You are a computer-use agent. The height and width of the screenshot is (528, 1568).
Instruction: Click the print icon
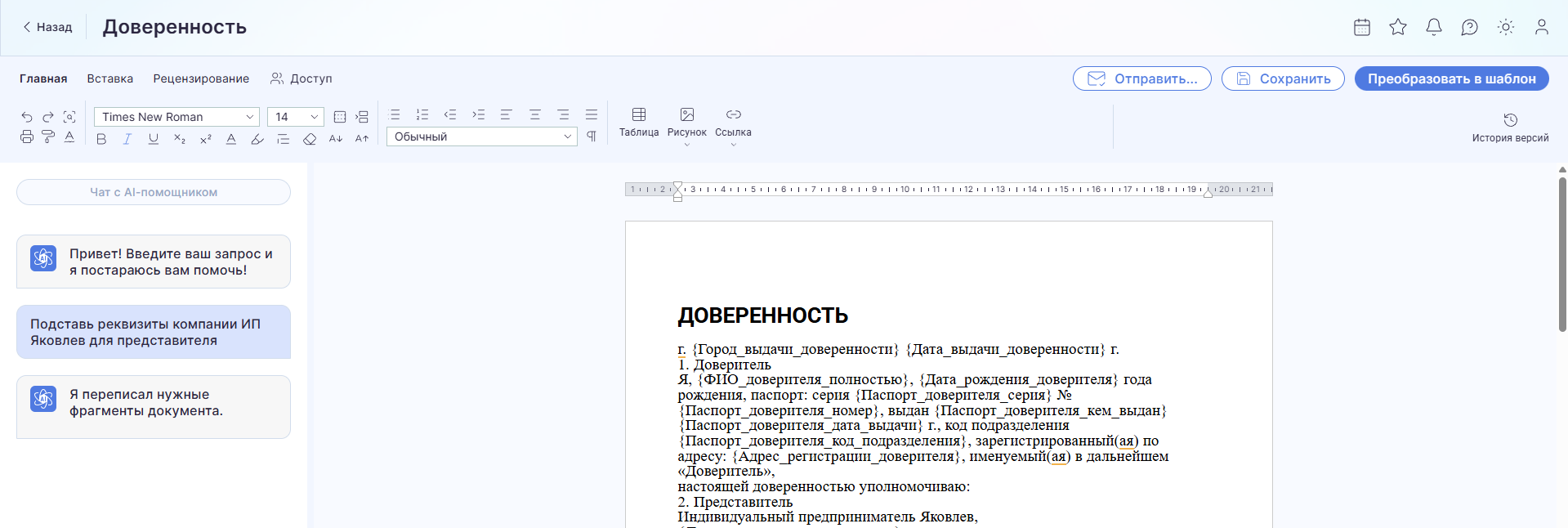(x=27, y=137)
